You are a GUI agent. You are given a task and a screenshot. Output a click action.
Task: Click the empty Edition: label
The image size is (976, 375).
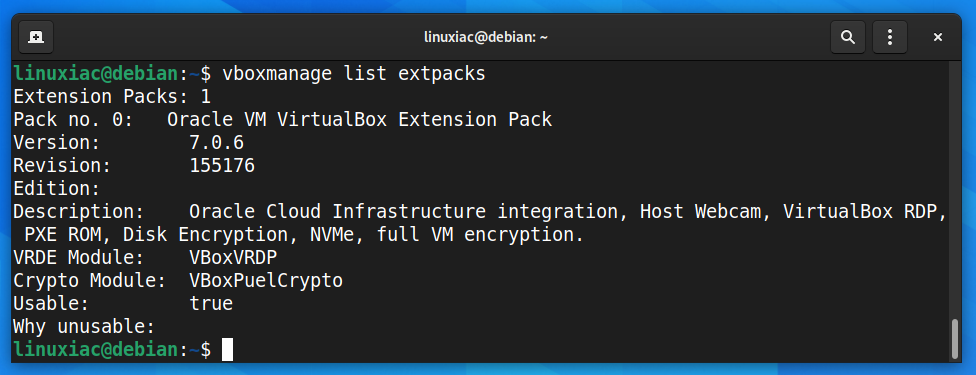click(57, 189)
